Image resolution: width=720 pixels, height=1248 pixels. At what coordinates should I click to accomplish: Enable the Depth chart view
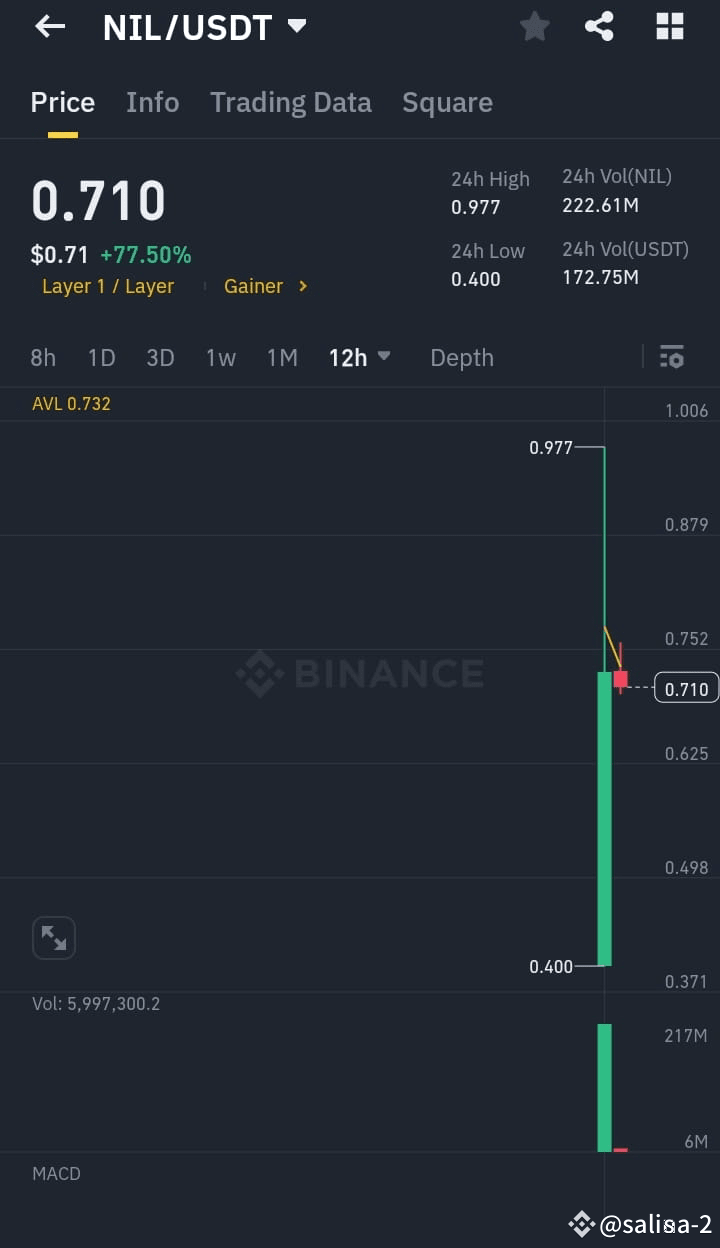(x=461, y=357)
